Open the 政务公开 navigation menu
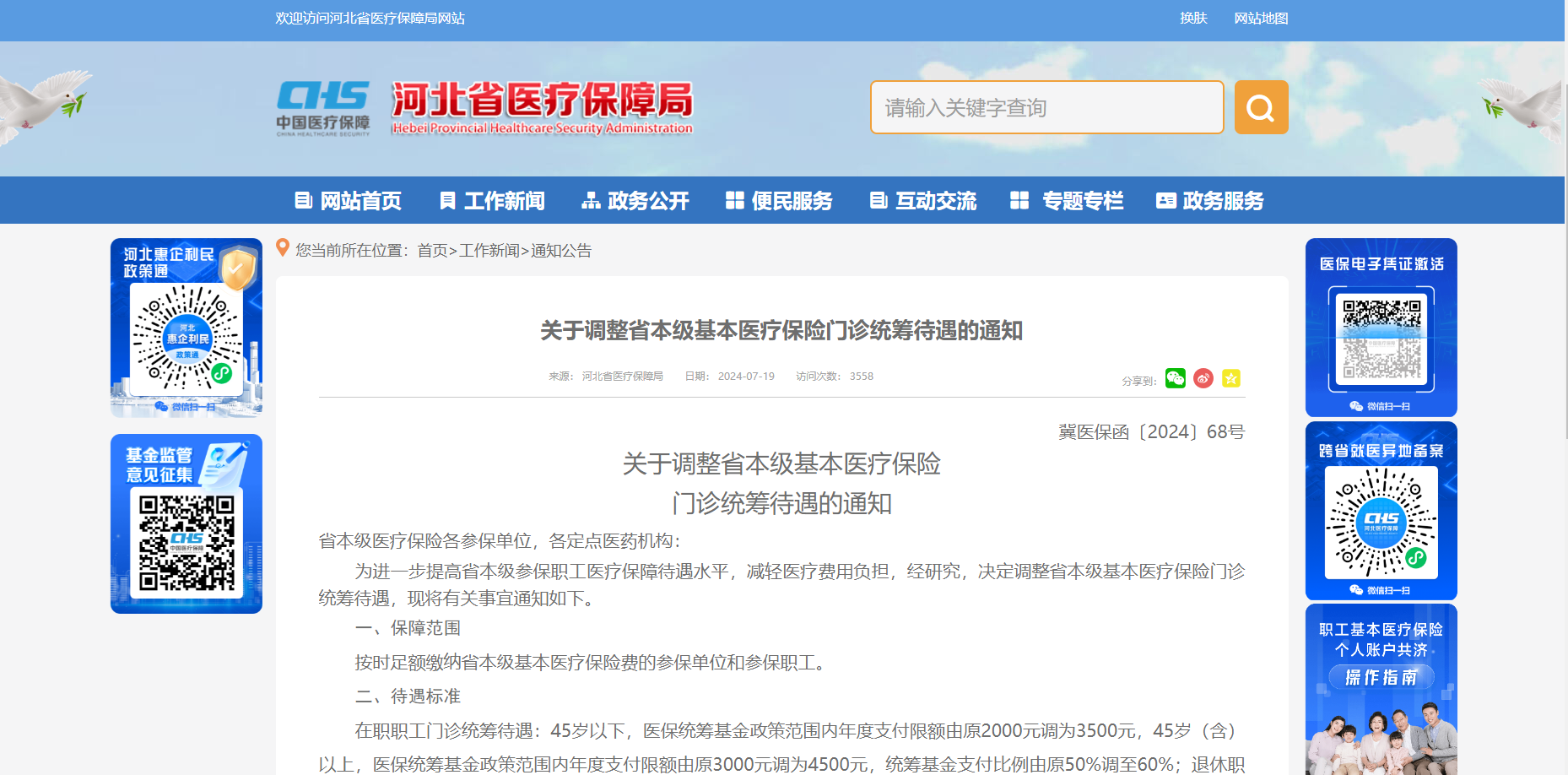 click(x=635, y=201)
